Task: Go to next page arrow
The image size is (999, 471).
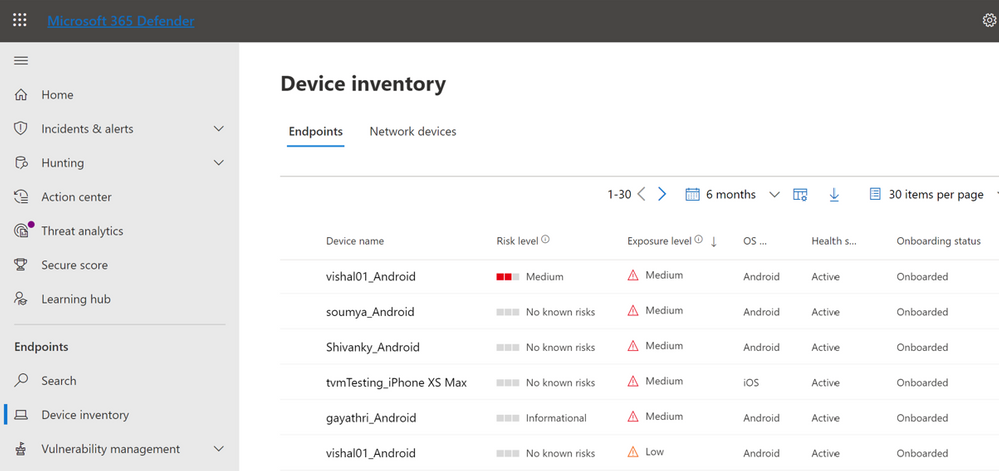Action: coord(662,195)
